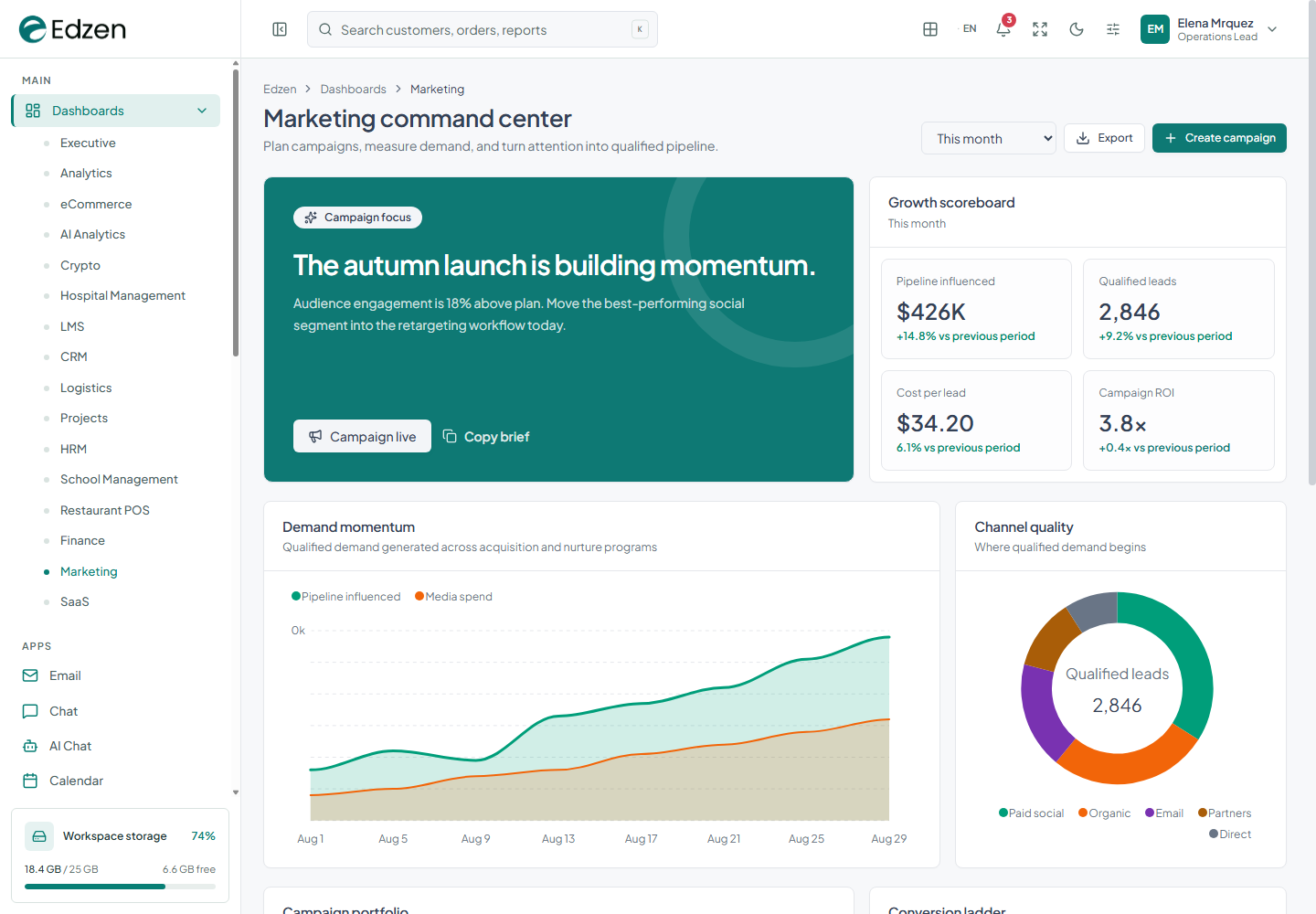Open the apps grid icon
The height and width of the screenshot is (914, 1316).
930,29
